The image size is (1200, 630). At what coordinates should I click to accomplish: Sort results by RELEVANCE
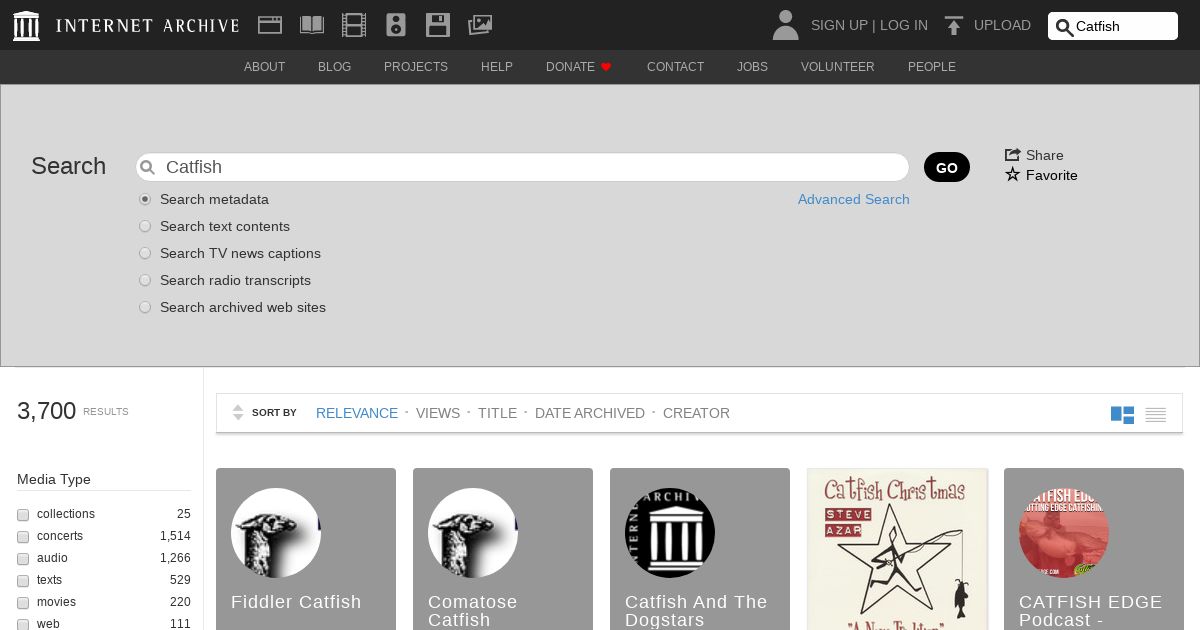357,413
